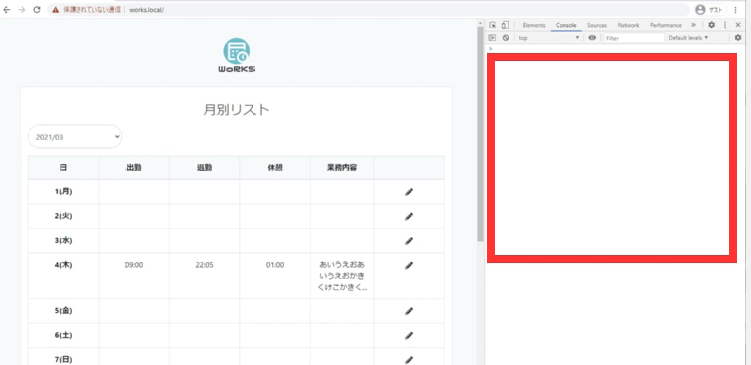Expand more DevTools tabs chevron
This screenshot has height=365, width=751.
point(693,25)
